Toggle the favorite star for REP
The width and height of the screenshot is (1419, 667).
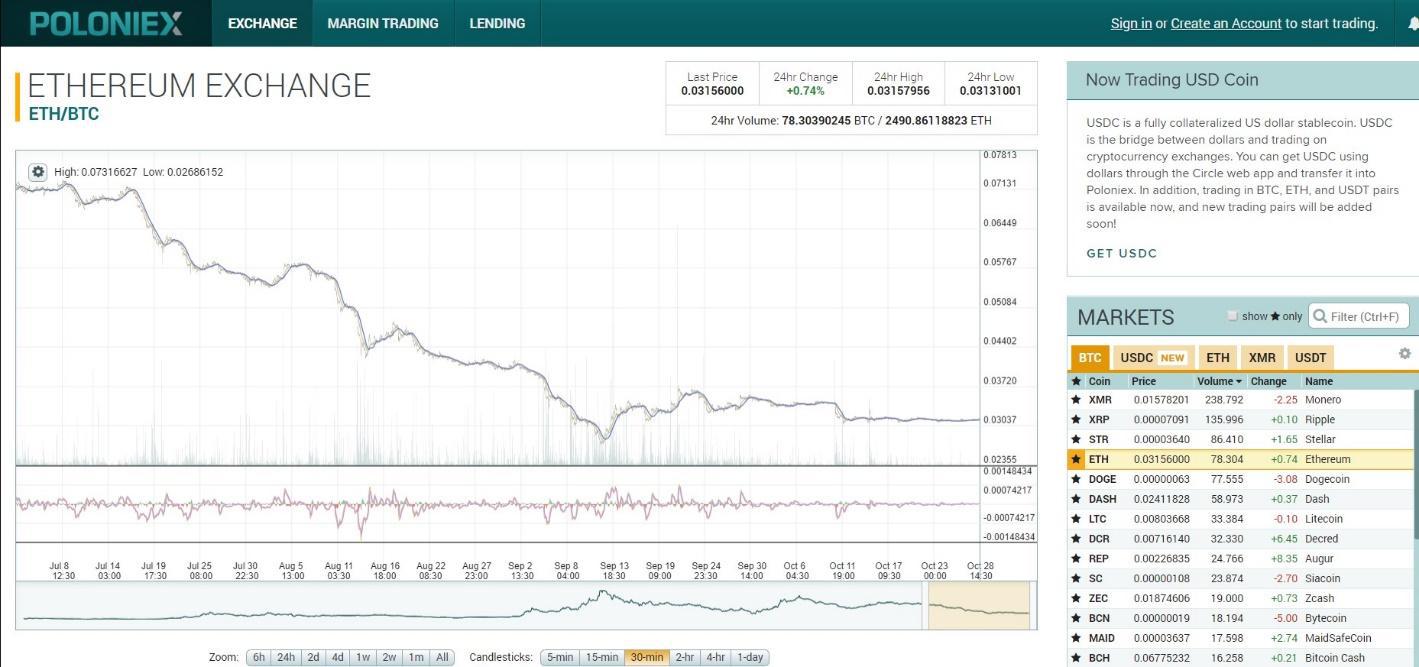point(1076,559)
